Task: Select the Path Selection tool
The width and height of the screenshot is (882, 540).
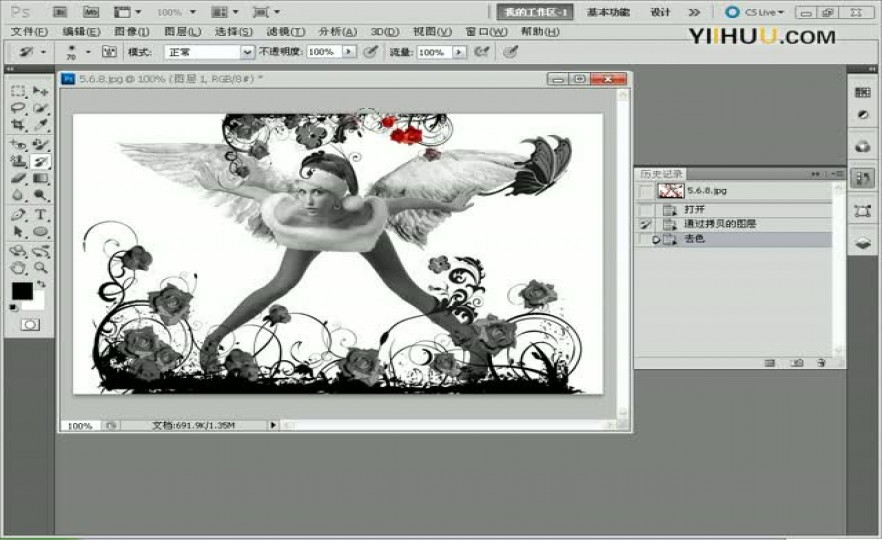Action: [x=19, y=231]
